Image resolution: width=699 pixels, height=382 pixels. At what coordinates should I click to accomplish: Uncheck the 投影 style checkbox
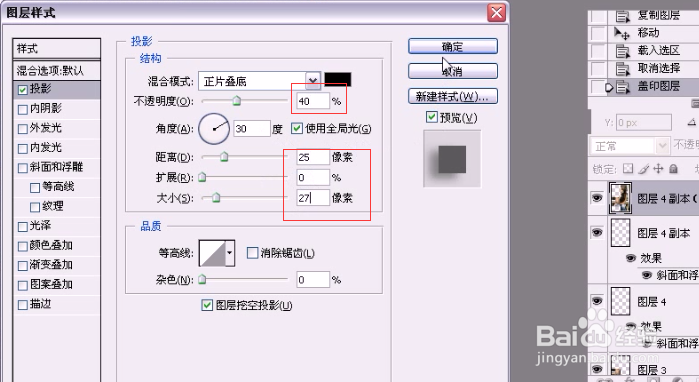(23, 90)
